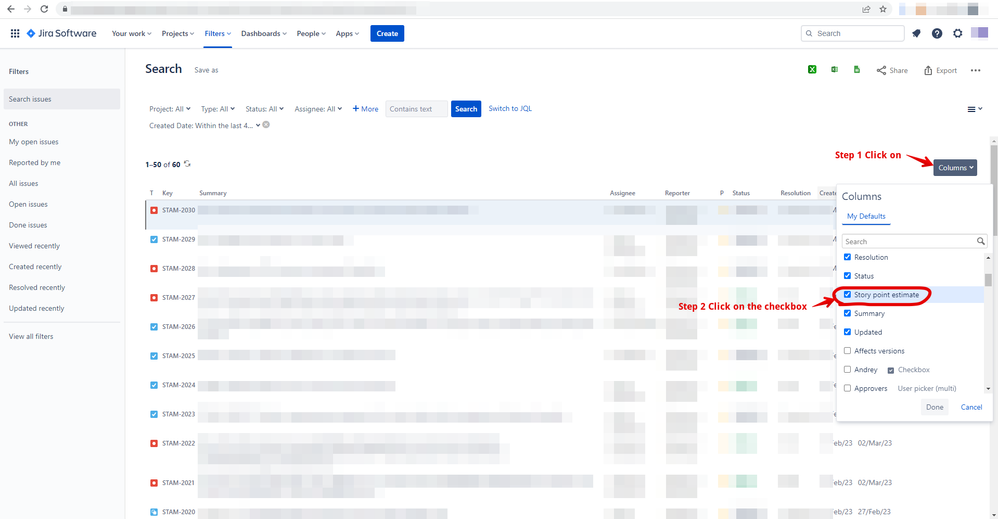Open the People menu
998x519 pixels.
point(311,33)
